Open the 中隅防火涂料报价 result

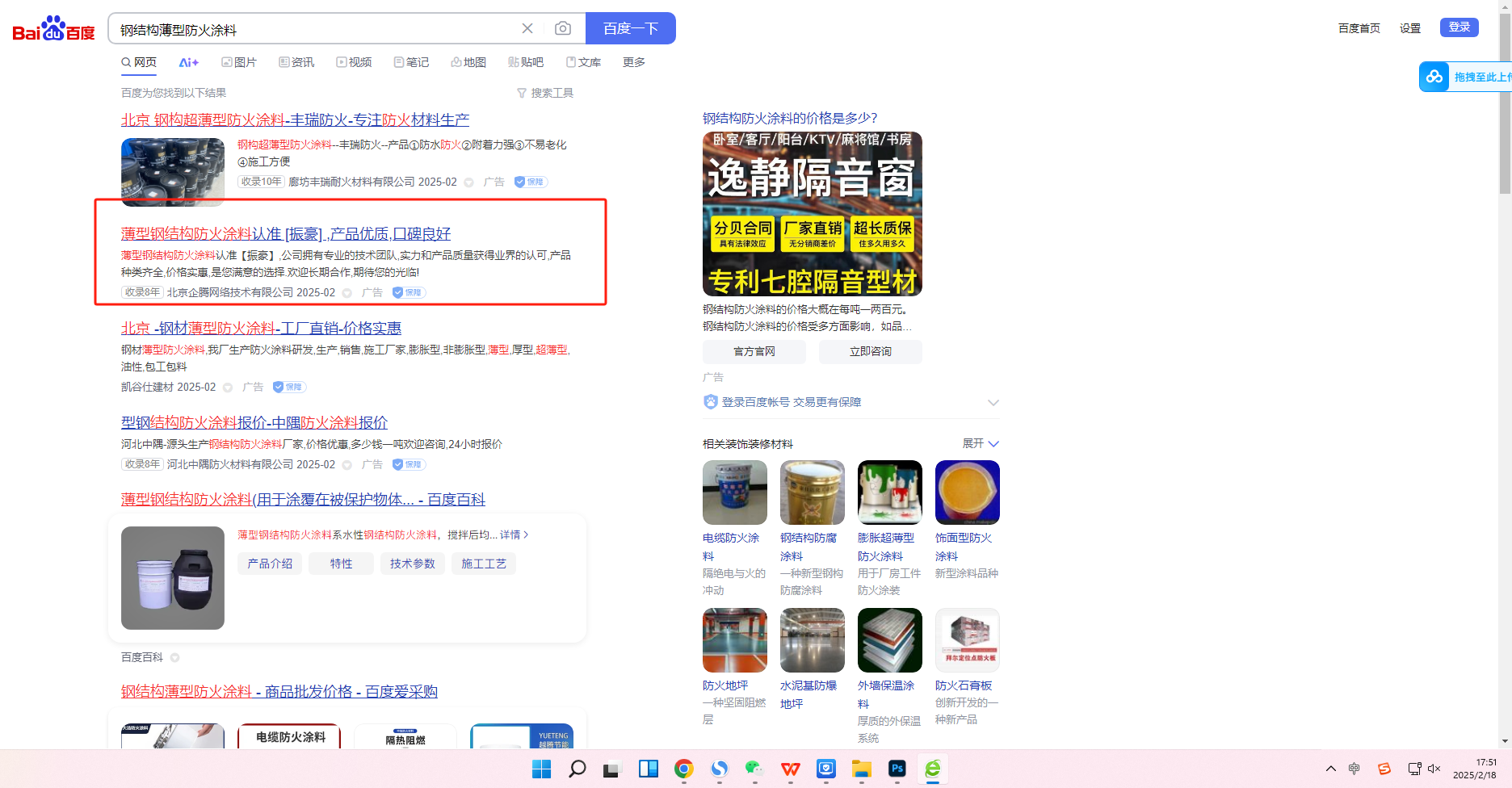[254, 423]
